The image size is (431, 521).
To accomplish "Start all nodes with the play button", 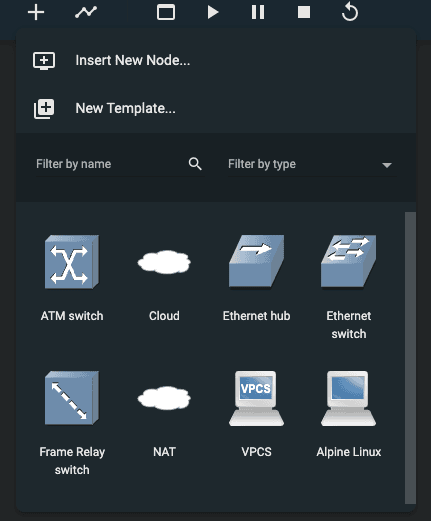I will 213,12.
